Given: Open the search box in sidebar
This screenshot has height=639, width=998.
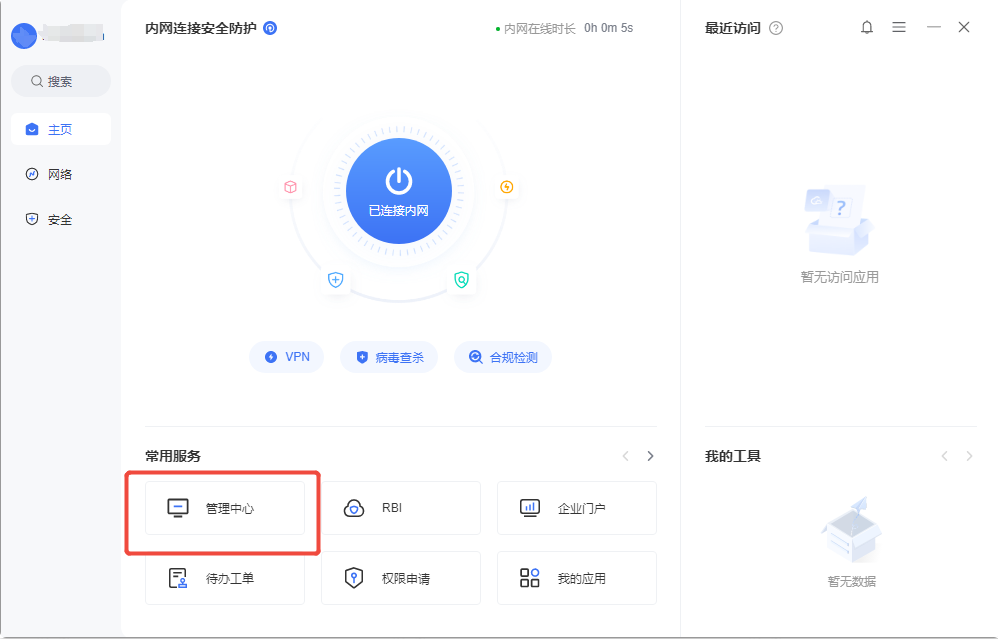Looking at the screenshot, I should (x=61, y=81).
